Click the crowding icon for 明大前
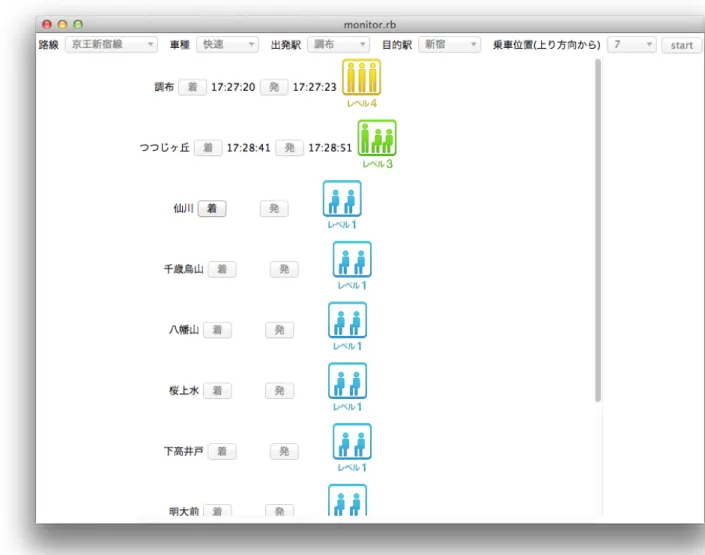705x555 pixels. click(x=347, y=500)
